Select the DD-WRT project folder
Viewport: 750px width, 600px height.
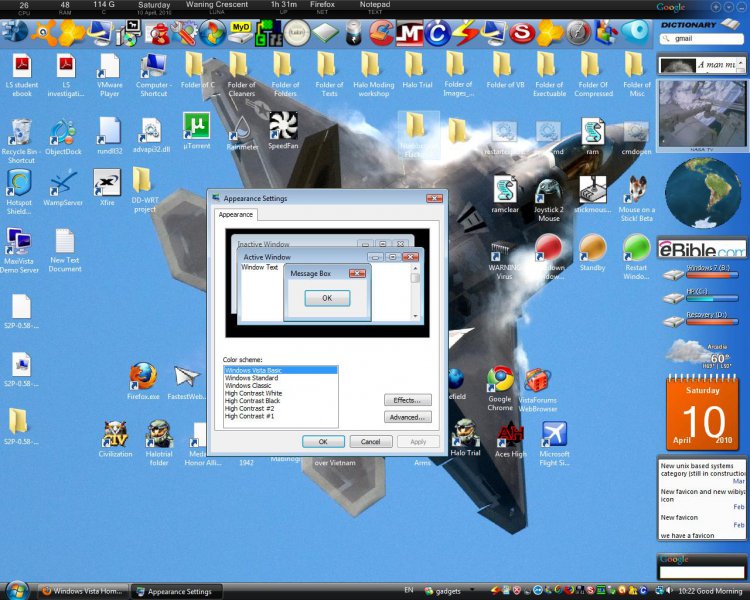pyautogui.click(x=144, y=189)
